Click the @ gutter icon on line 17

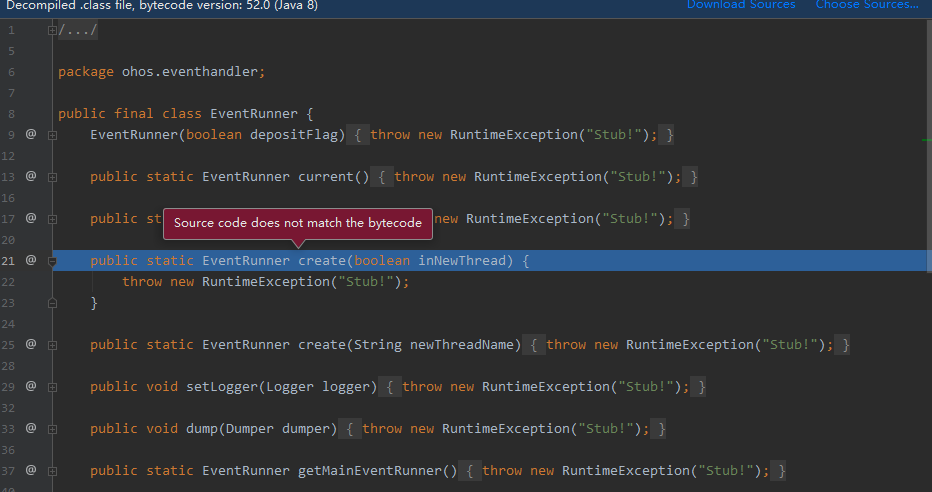click(31, 218)
